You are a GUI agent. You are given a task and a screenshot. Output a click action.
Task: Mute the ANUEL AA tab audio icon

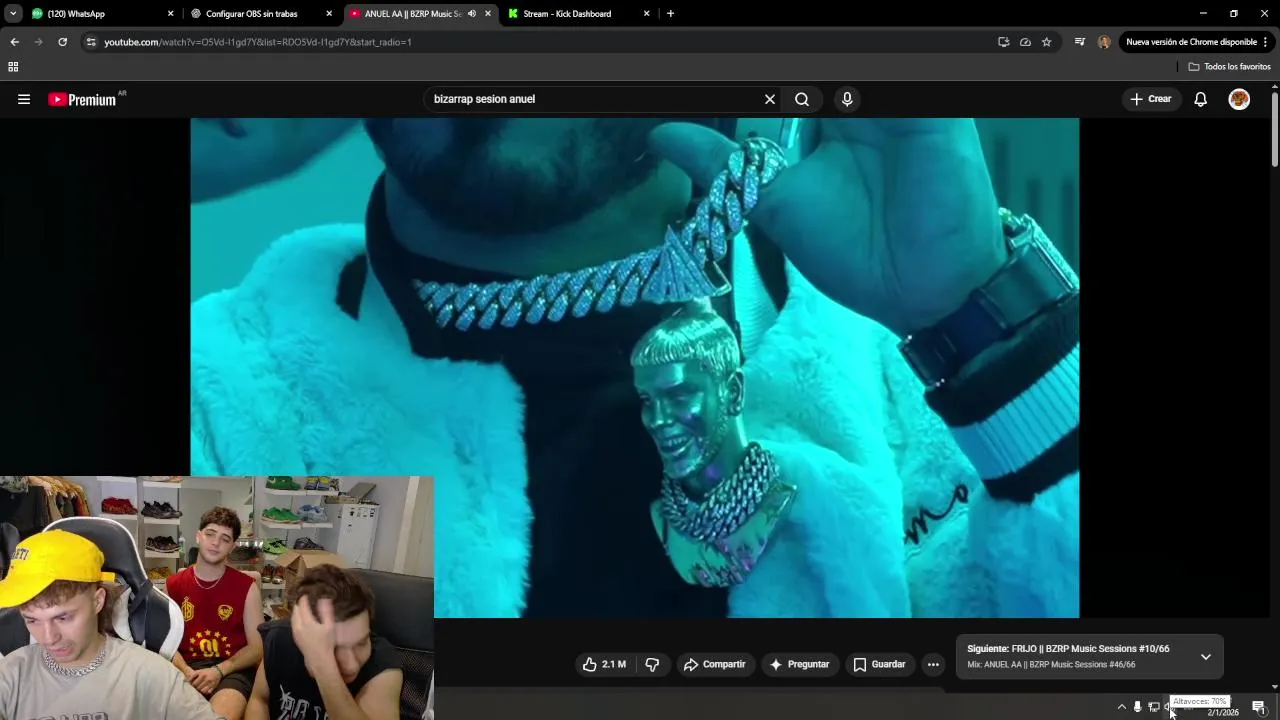tap(472, 14)
